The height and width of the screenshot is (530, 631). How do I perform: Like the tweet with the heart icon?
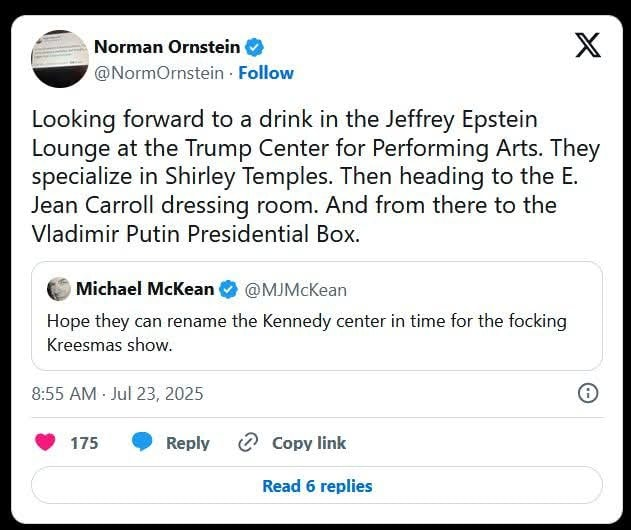[46, 442]
